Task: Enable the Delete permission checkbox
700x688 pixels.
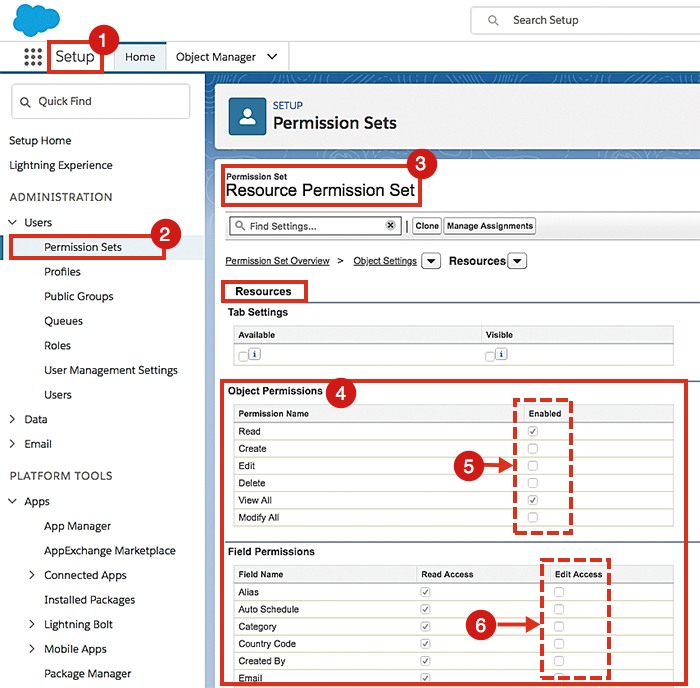Action: (533, 483)
